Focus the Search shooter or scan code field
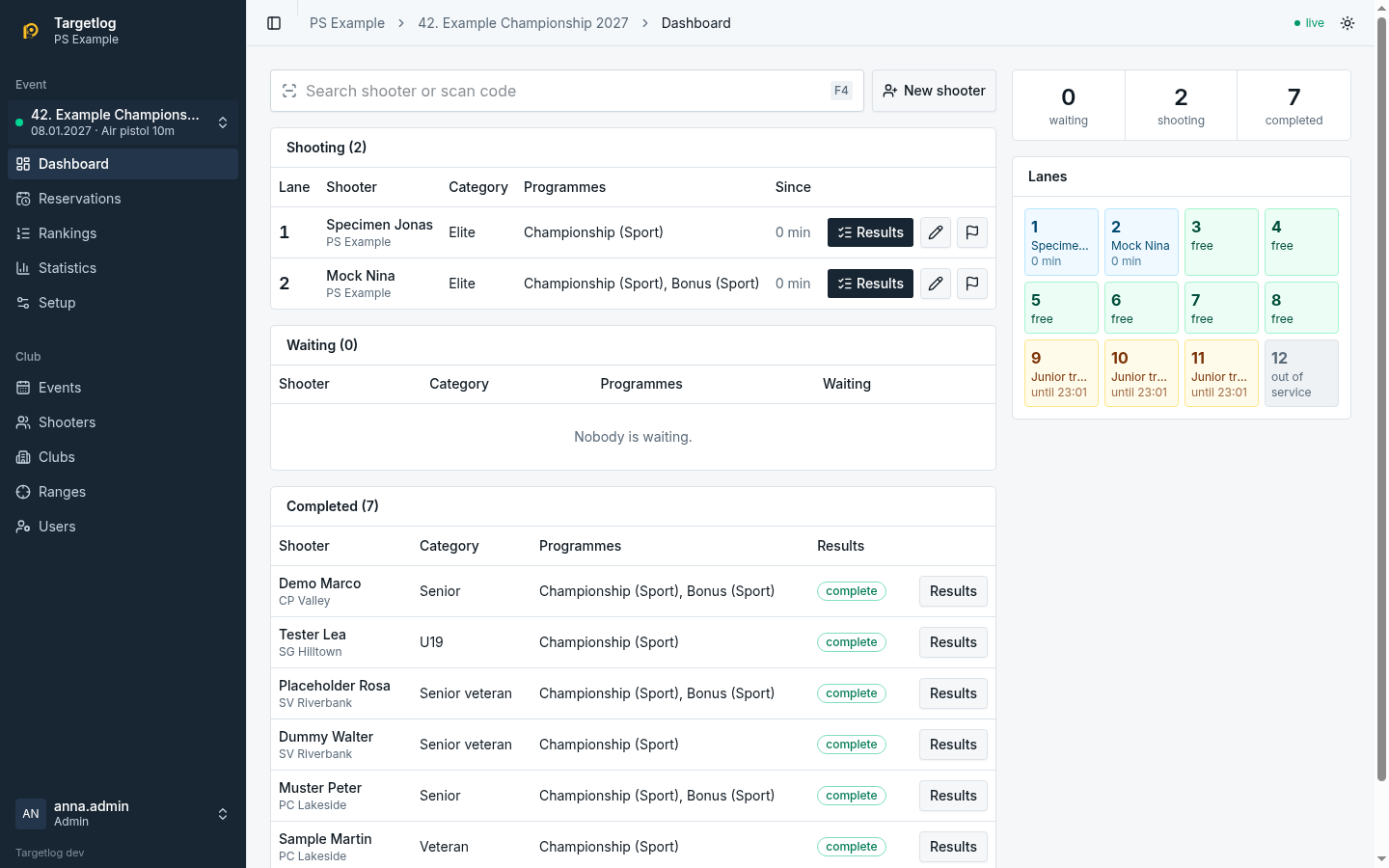 coord(566,91)
